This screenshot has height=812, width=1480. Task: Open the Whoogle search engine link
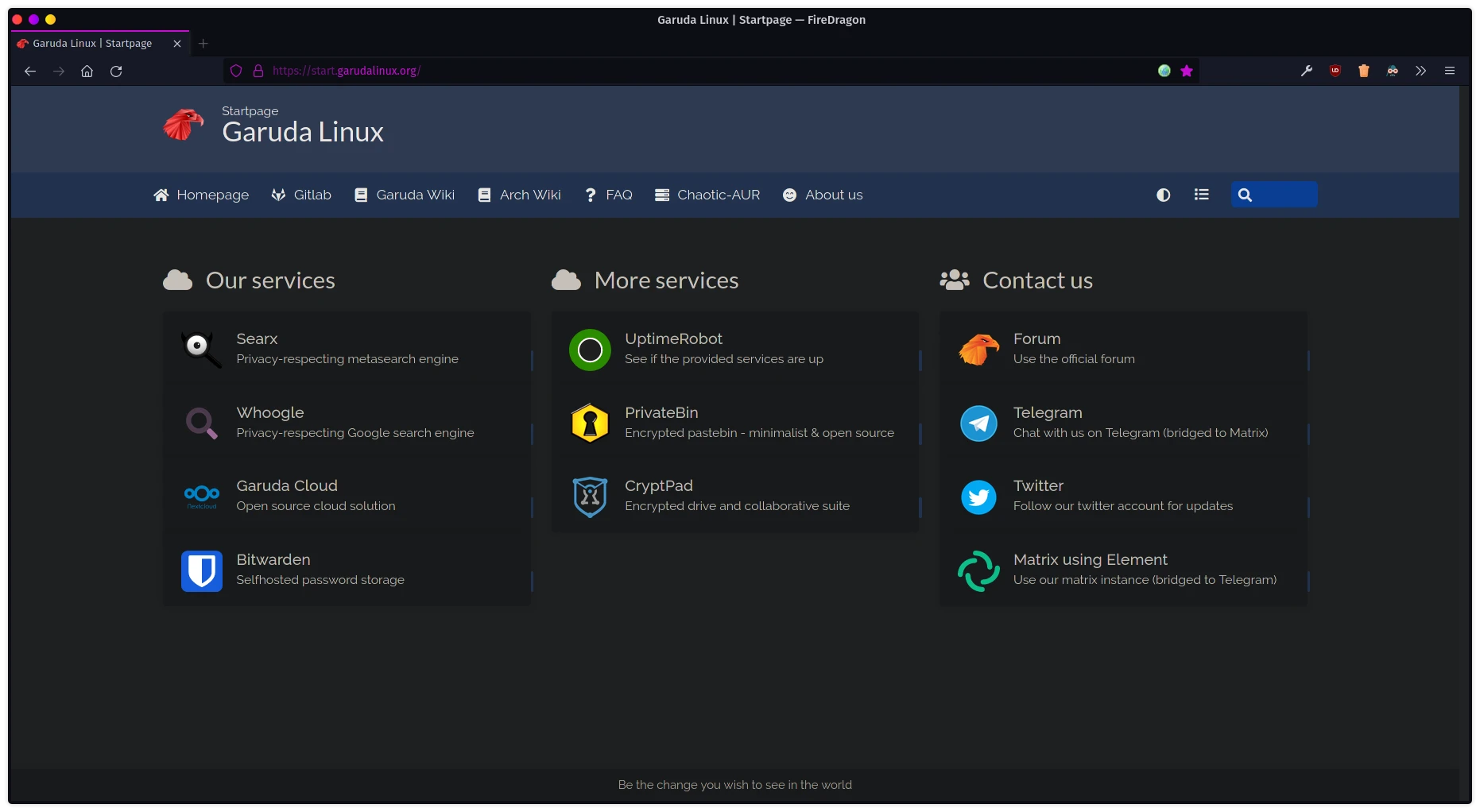click(270, 412)
